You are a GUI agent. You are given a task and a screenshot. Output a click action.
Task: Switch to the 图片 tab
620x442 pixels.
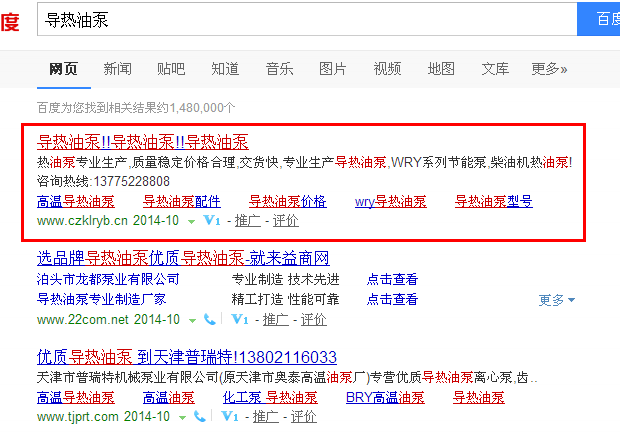(333, 69)
